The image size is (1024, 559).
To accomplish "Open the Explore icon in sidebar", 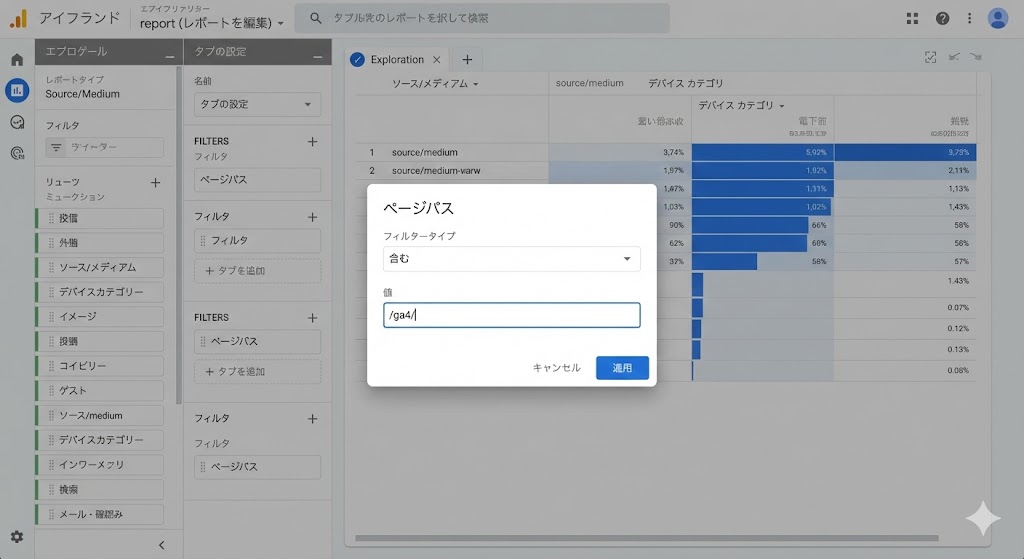I will coord(17,122).
